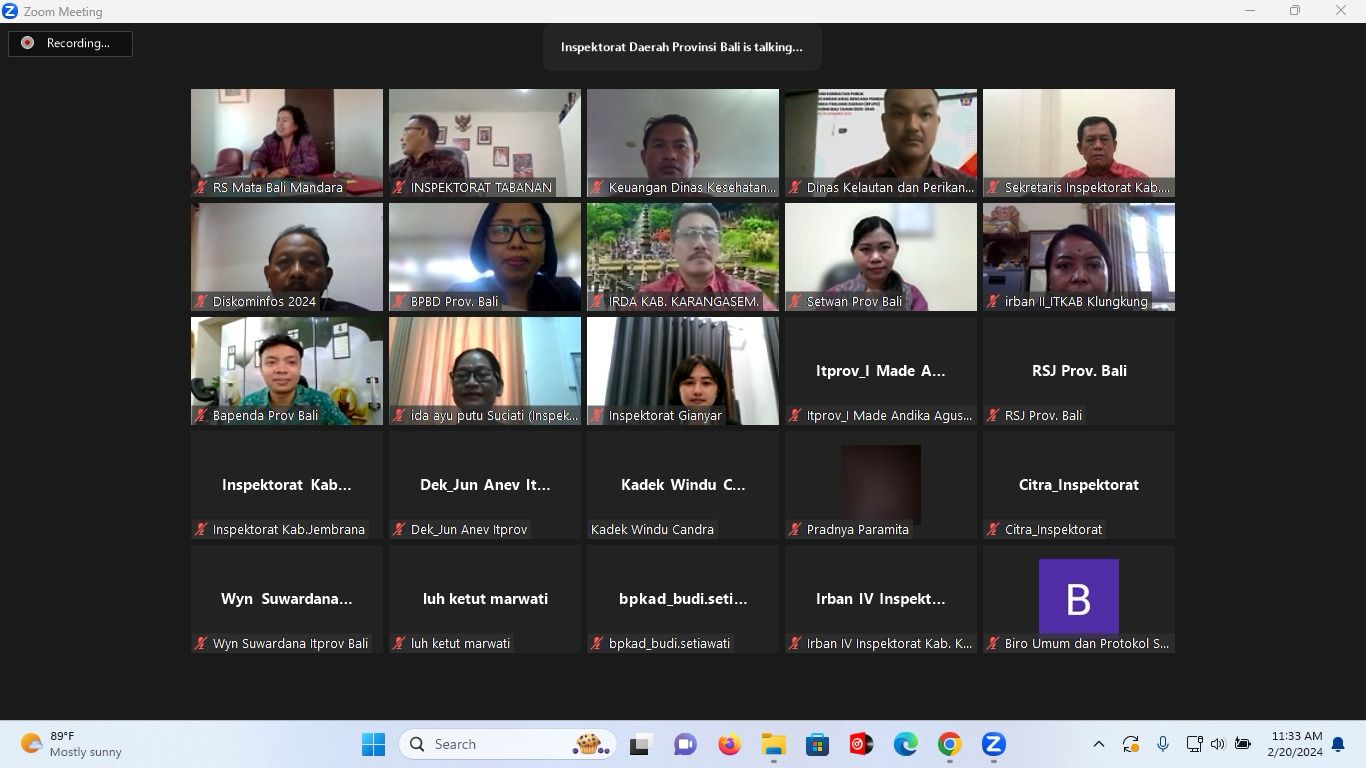Image resolution: width=1366 pixels, height=768 pixels.
Task: Click the Recording indicator icon
Action: tap(28, 43)
